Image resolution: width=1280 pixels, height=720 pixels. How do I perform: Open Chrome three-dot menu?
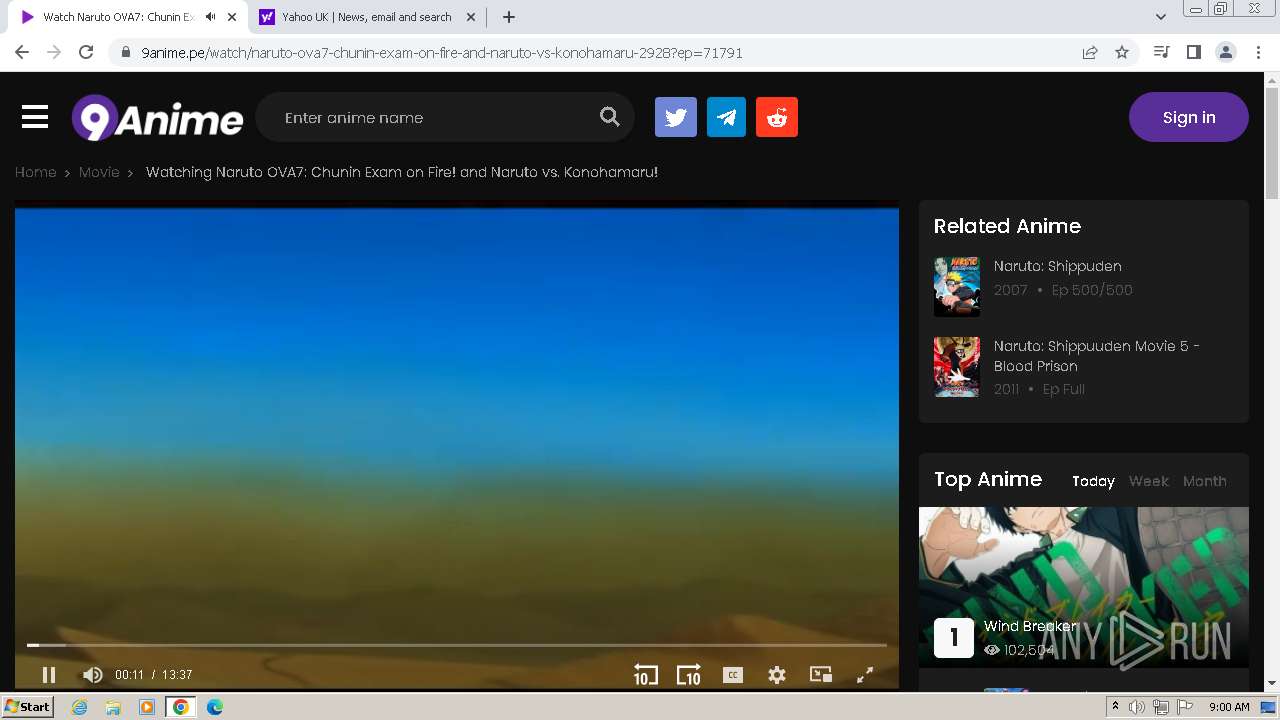[1258, 52]
